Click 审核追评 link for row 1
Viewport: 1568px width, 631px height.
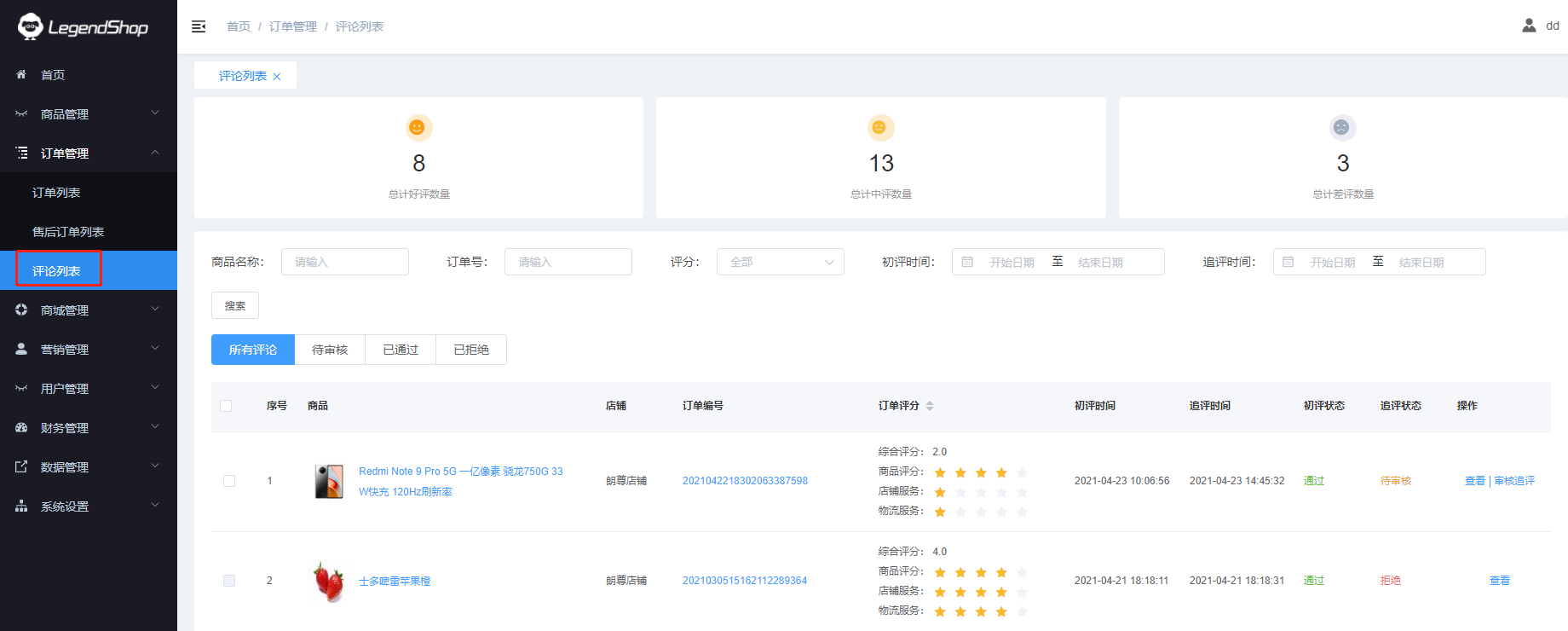(1514, 481)
